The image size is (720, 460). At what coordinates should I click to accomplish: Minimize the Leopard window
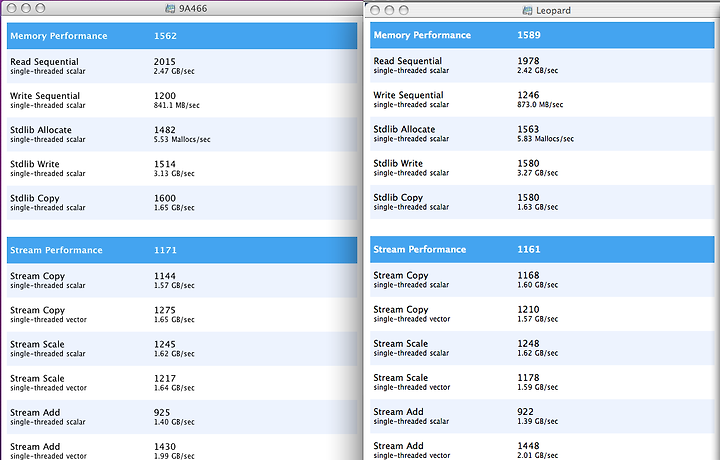389,10
